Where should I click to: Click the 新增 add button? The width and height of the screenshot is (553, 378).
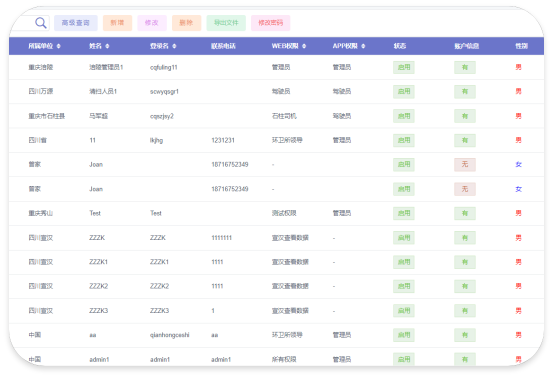point(117,23)
